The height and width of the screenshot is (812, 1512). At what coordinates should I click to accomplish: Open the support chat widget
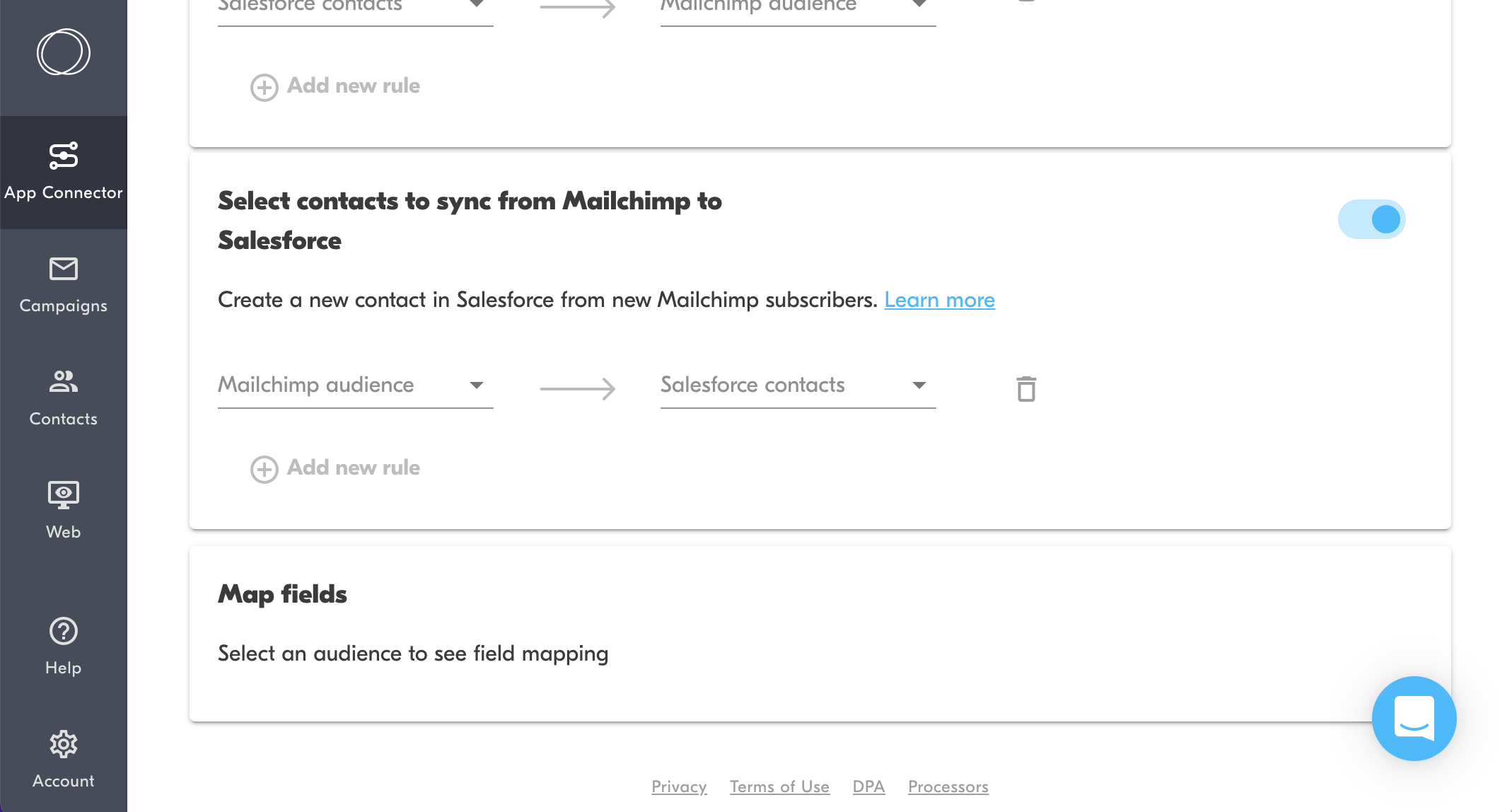(x=1414, y=719)
